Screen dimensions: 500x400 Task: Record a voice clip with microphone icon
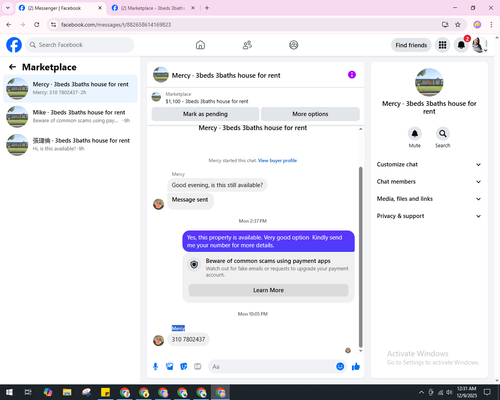pos(155,367)
